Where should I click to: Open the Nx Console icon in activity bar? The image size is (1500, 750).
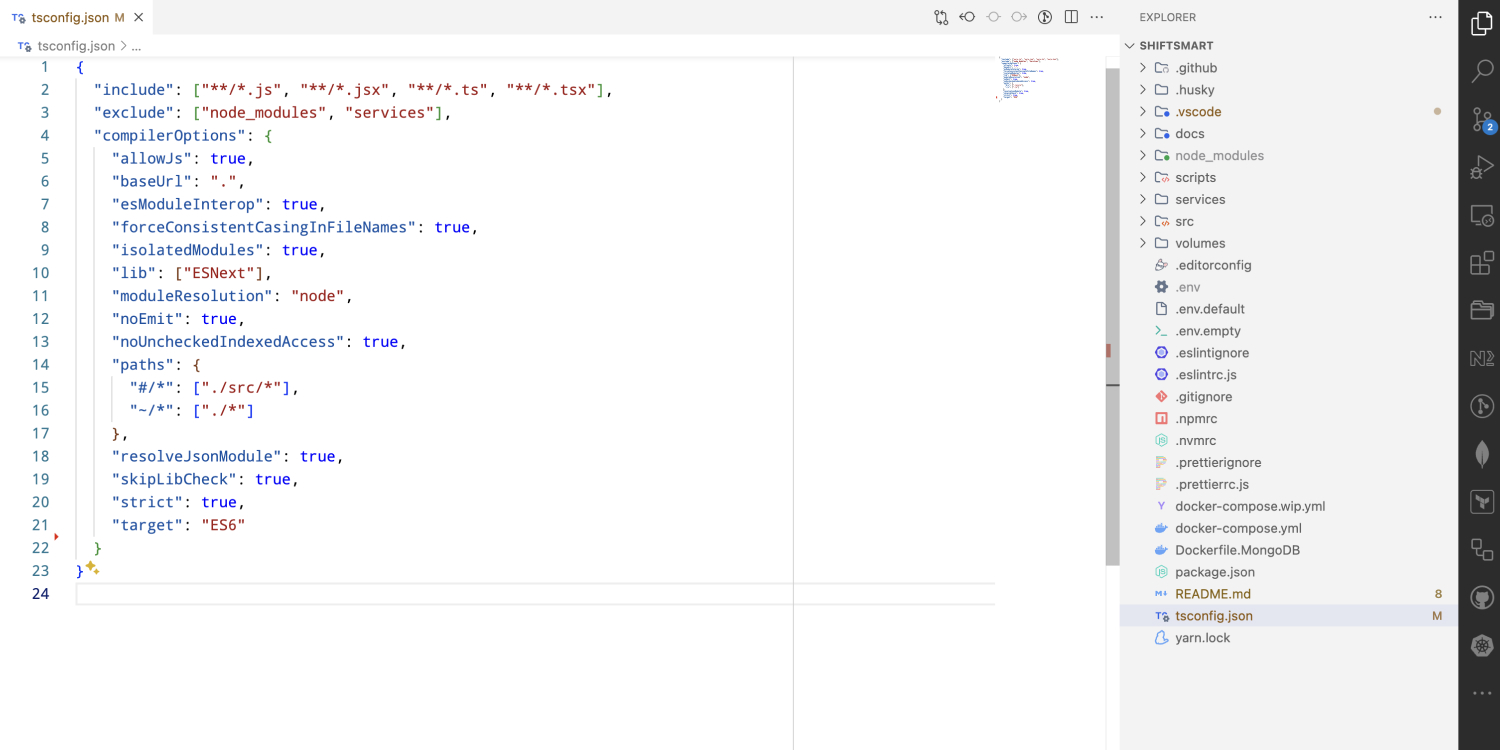pos(1481,358)
